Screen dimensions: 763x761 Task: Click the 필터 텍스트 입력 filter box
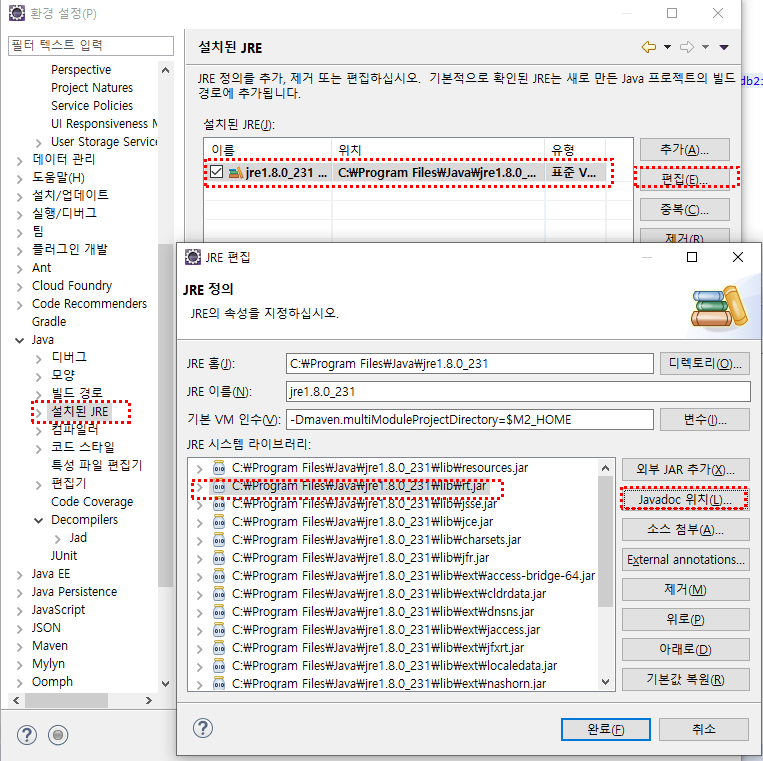(x=91, y=45)
